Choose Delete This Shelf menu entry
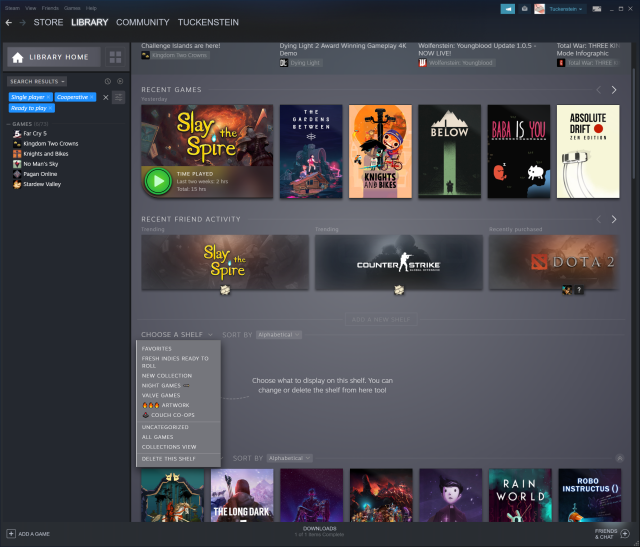The image size is (640, 547). pos(169,459)
